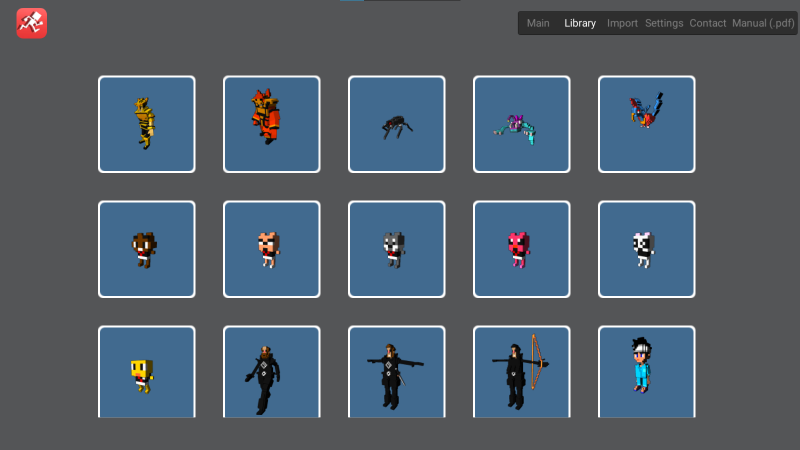The image size is (800, 450).
Task: Pick the brown bear chibi character
Action: coord(146,249)
